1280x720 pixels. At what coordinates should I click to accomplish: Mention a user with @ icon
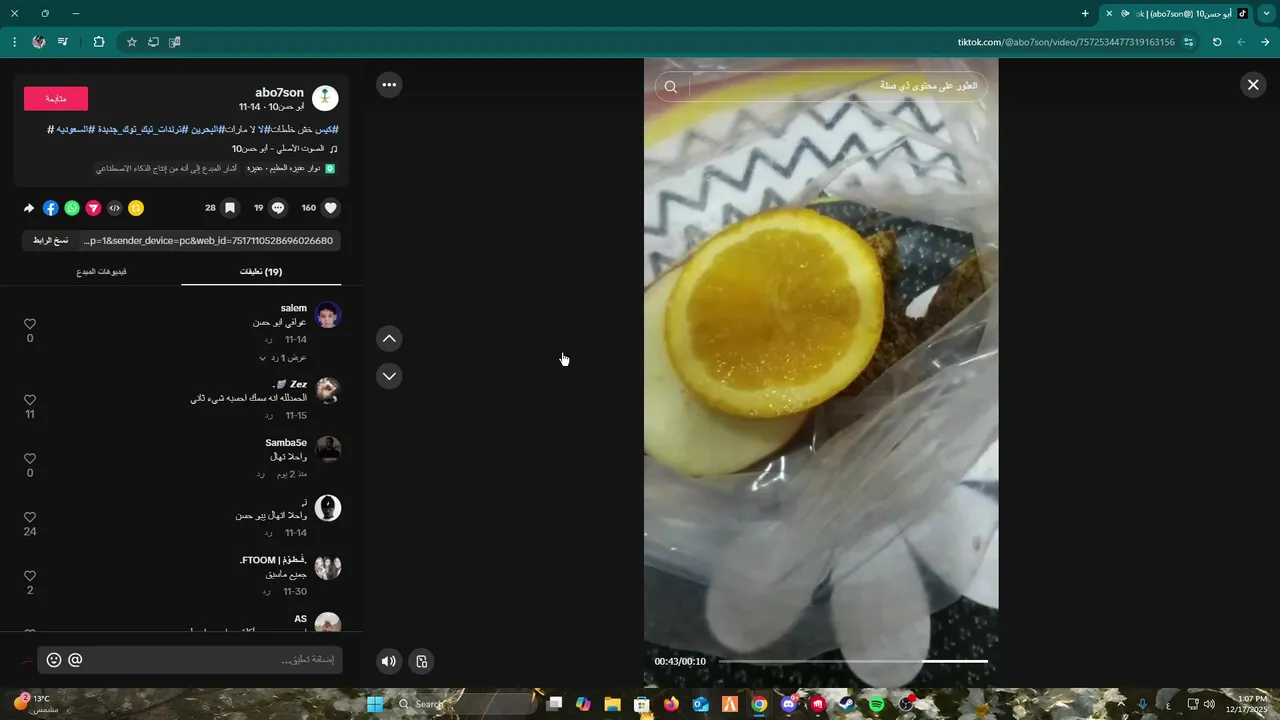pos(75,660)
